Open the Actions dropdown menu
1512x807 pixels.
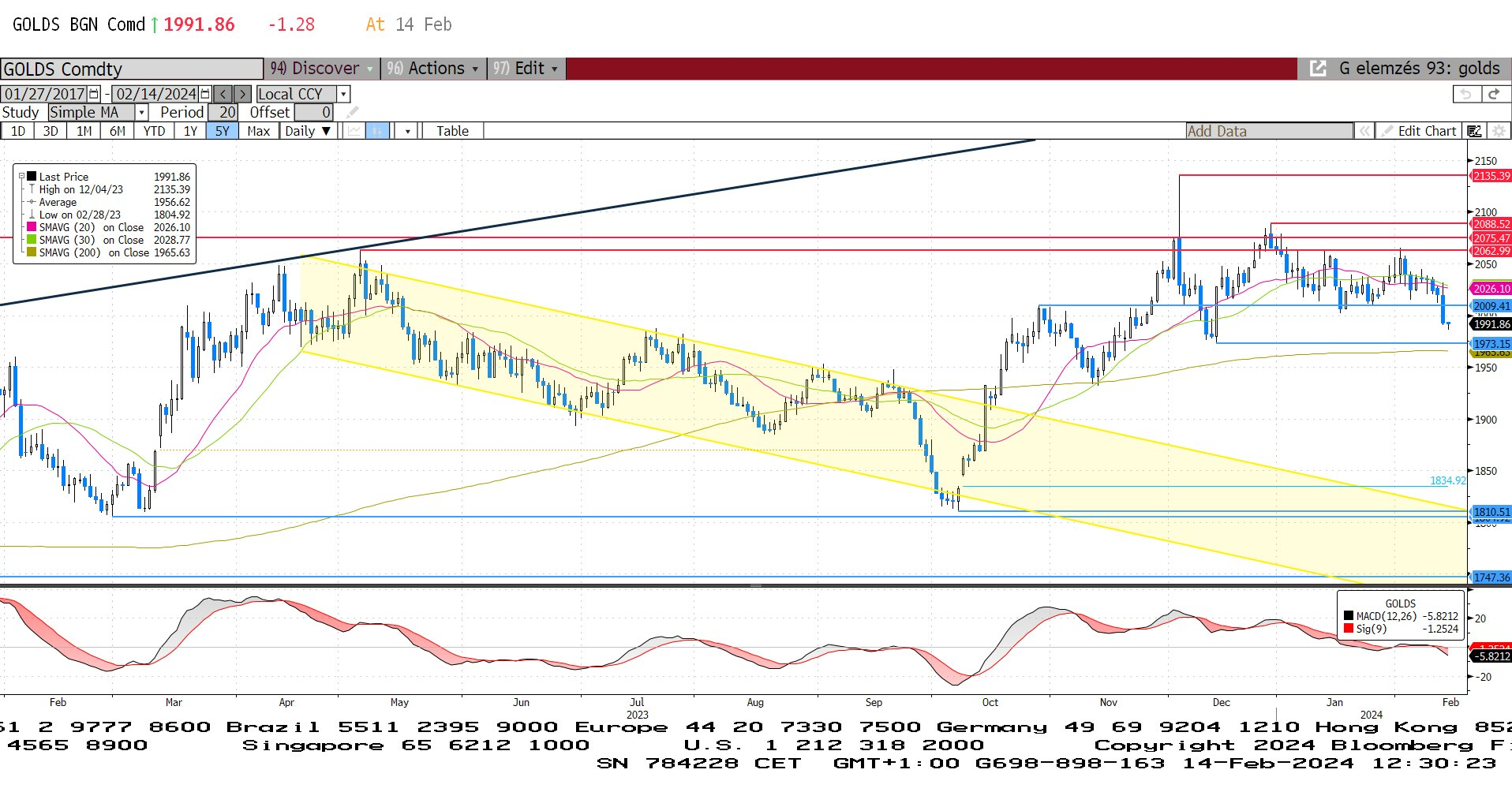[433, 69]
